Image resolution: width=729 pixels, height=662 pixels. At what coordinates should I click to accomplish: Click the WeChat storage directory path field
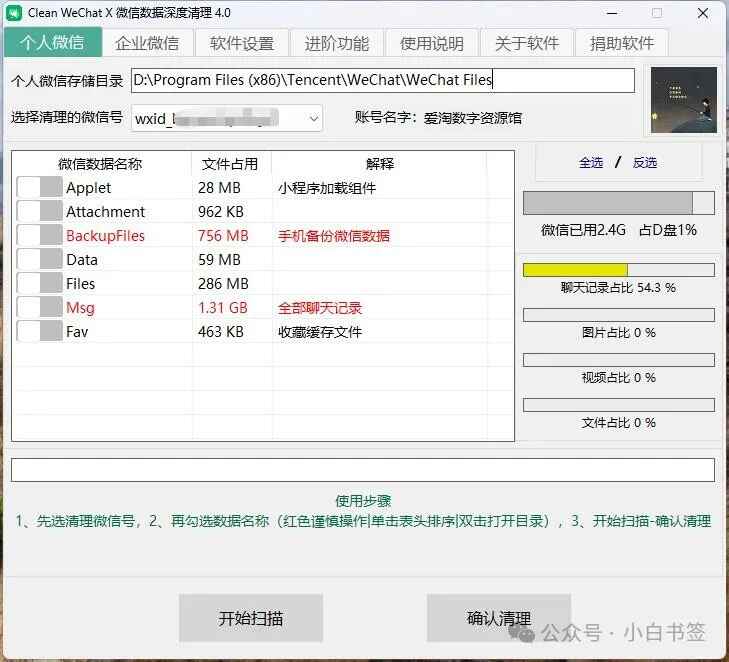[x=383, y=80]
